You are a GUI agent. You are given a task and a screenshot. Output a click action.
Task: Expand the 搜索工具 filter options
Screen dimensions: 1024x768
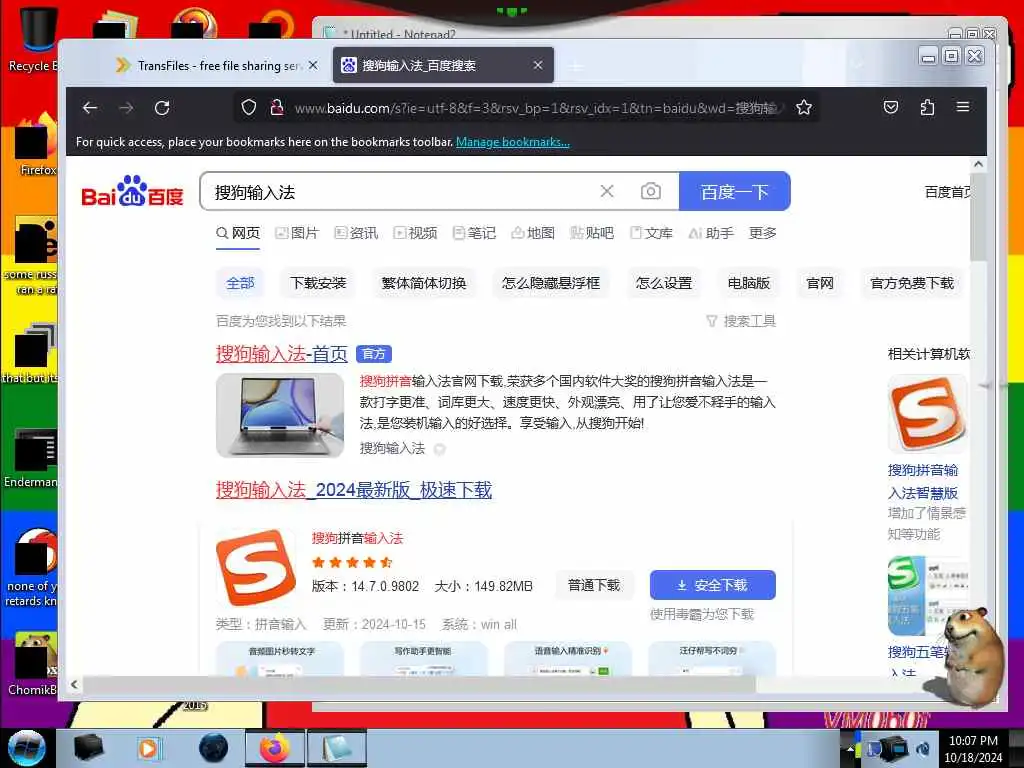(741, 321)
